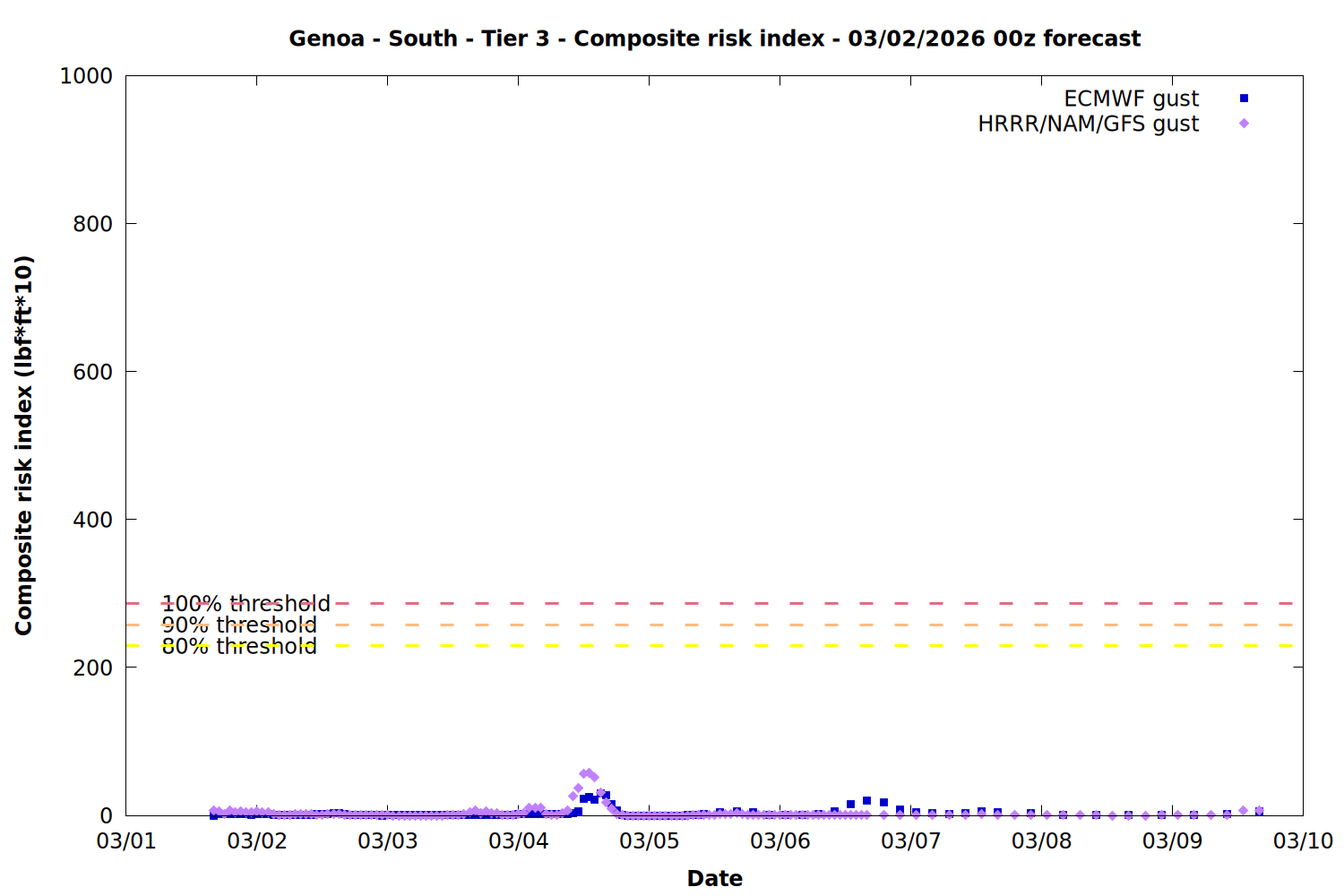Viewport: 1344px width, 896px height.
Task: Click the Composite risk index y-axis label
Action: 24,445
